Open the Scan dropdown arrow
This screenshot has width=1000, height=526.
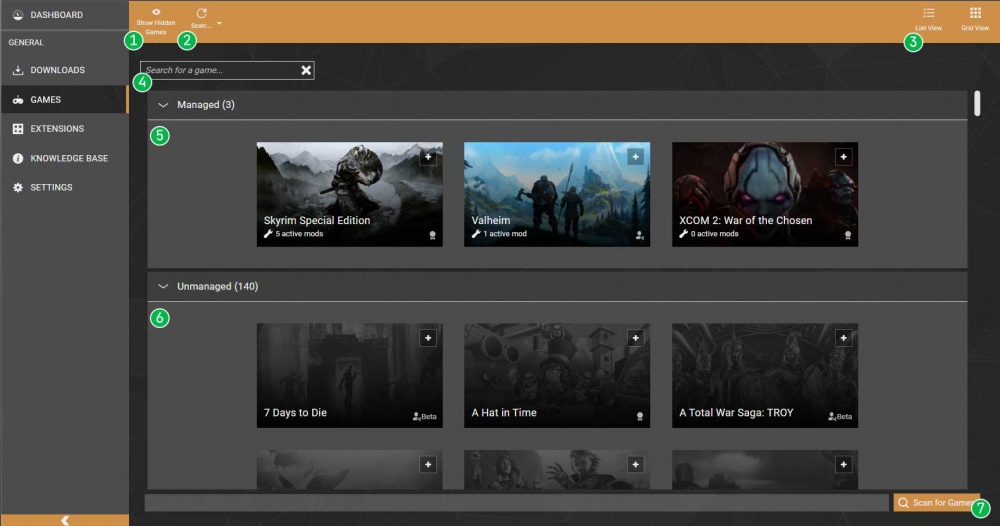coord(219,24)
